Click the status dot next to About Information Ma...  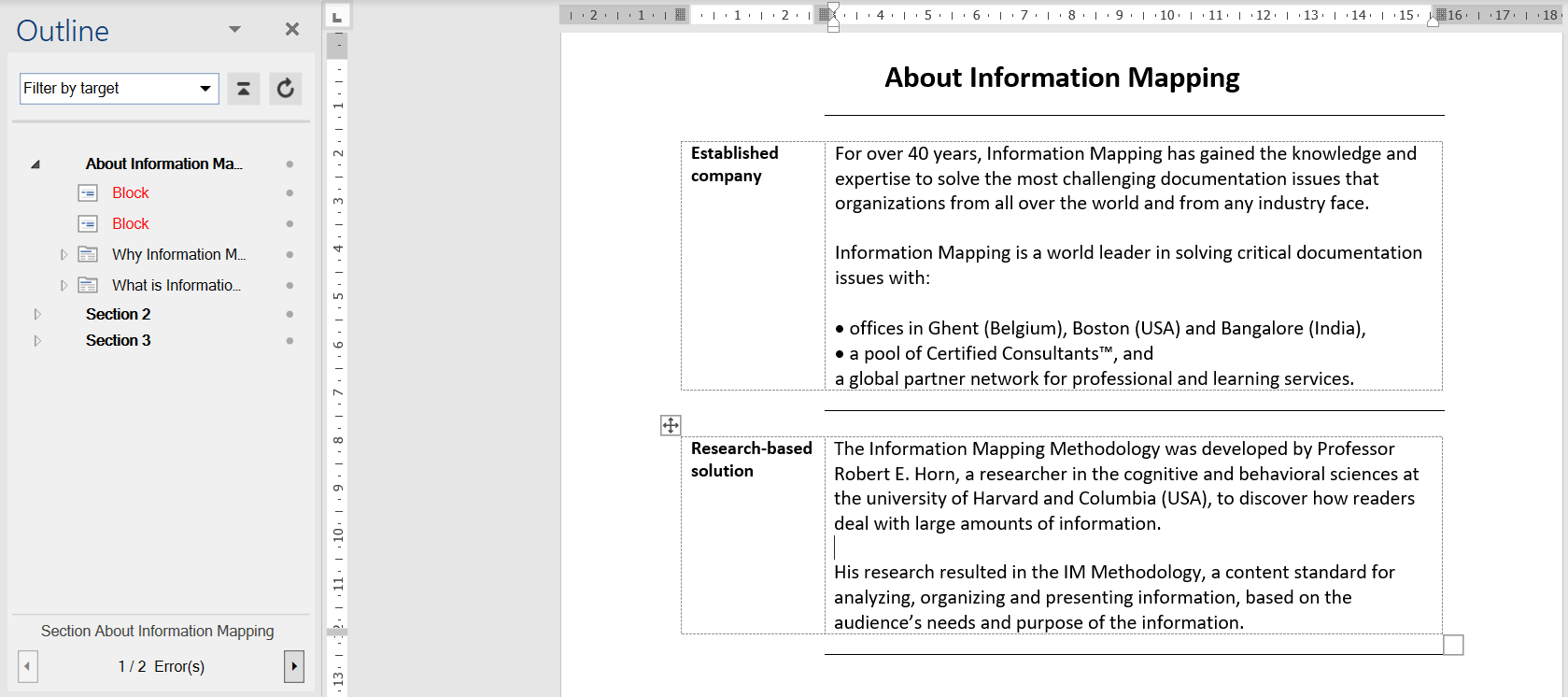tap(290, 164)
